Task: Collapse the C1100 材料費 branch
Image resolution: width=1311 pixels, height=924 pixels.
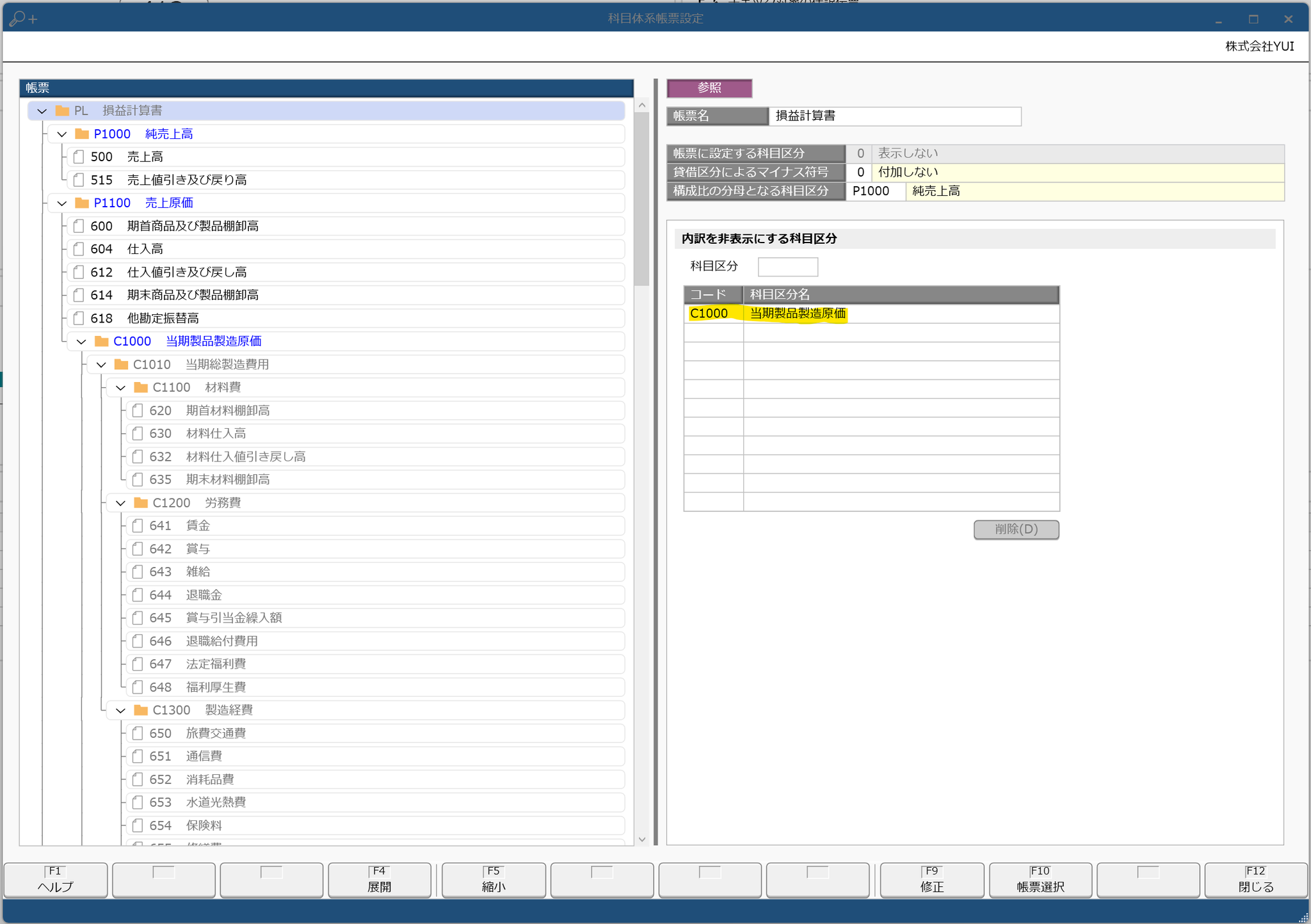Action: [121, 387]
